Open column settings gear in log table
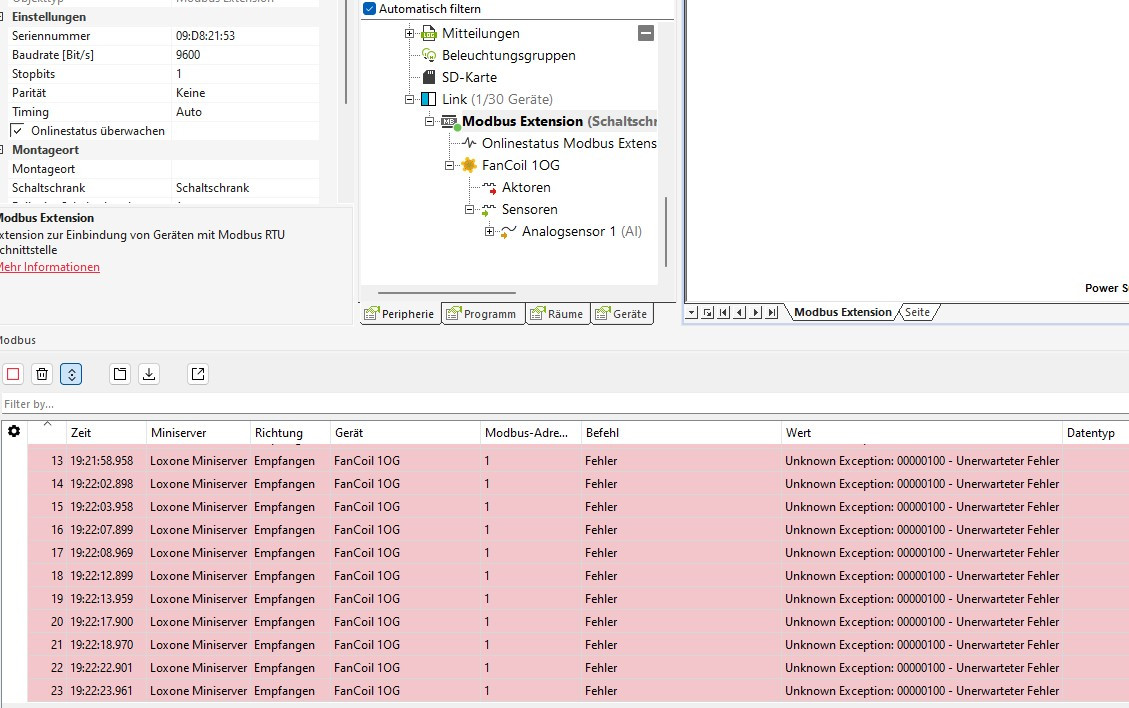Image resolution: width=1129 pixels, height=708 pixels. (x=14, y=432)
